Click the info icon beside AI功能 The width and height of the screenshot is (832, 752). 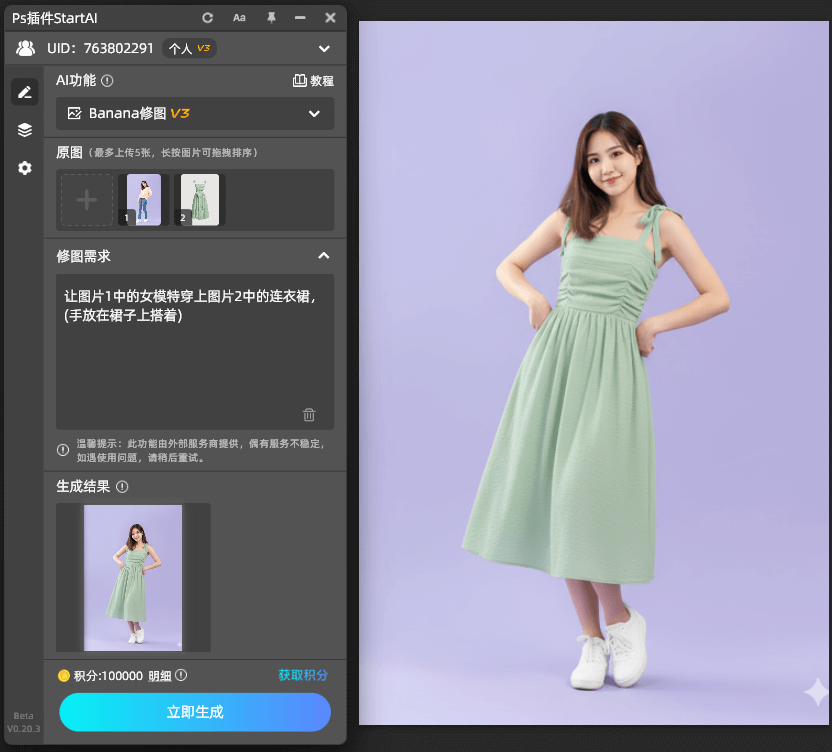coord(107,81)
